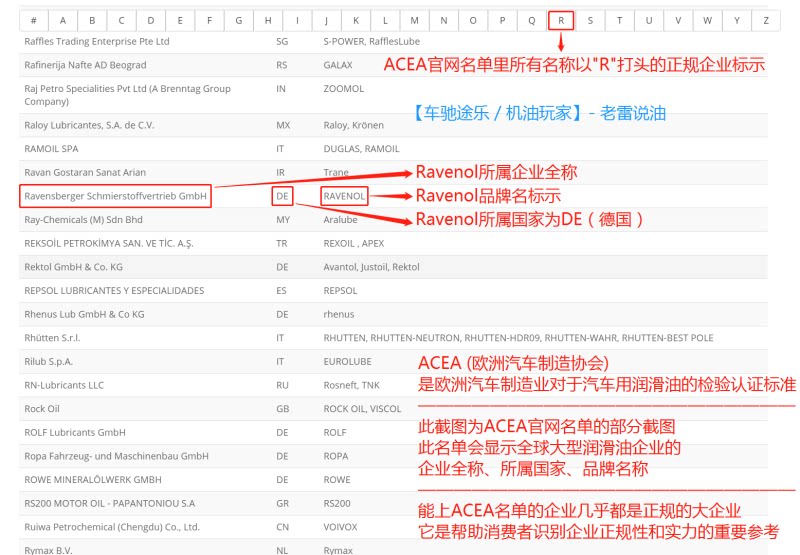Click Ravan Gostaran Sanat Arian company name
The image size is (800, 555).
point(85,172)
